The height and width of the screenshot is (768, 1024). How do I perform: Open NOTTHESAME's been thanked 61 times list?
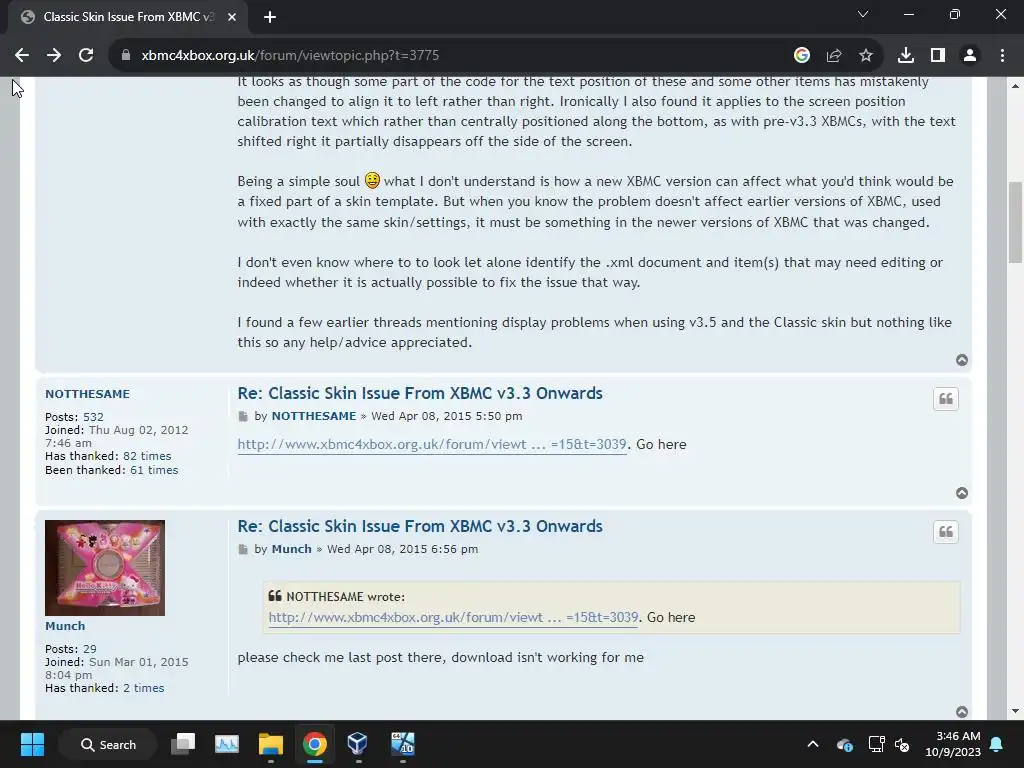(153, 470)
